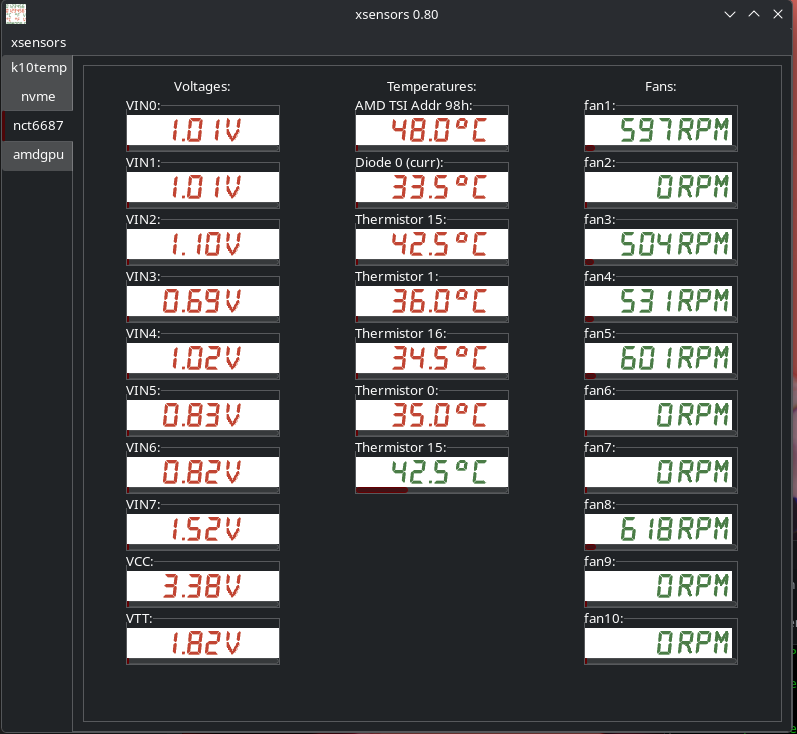Image resolution: width=797 pixels, height=734 pixels.
Task: Click the fan1 speed 597RPM
Action: tap(660, 130)
